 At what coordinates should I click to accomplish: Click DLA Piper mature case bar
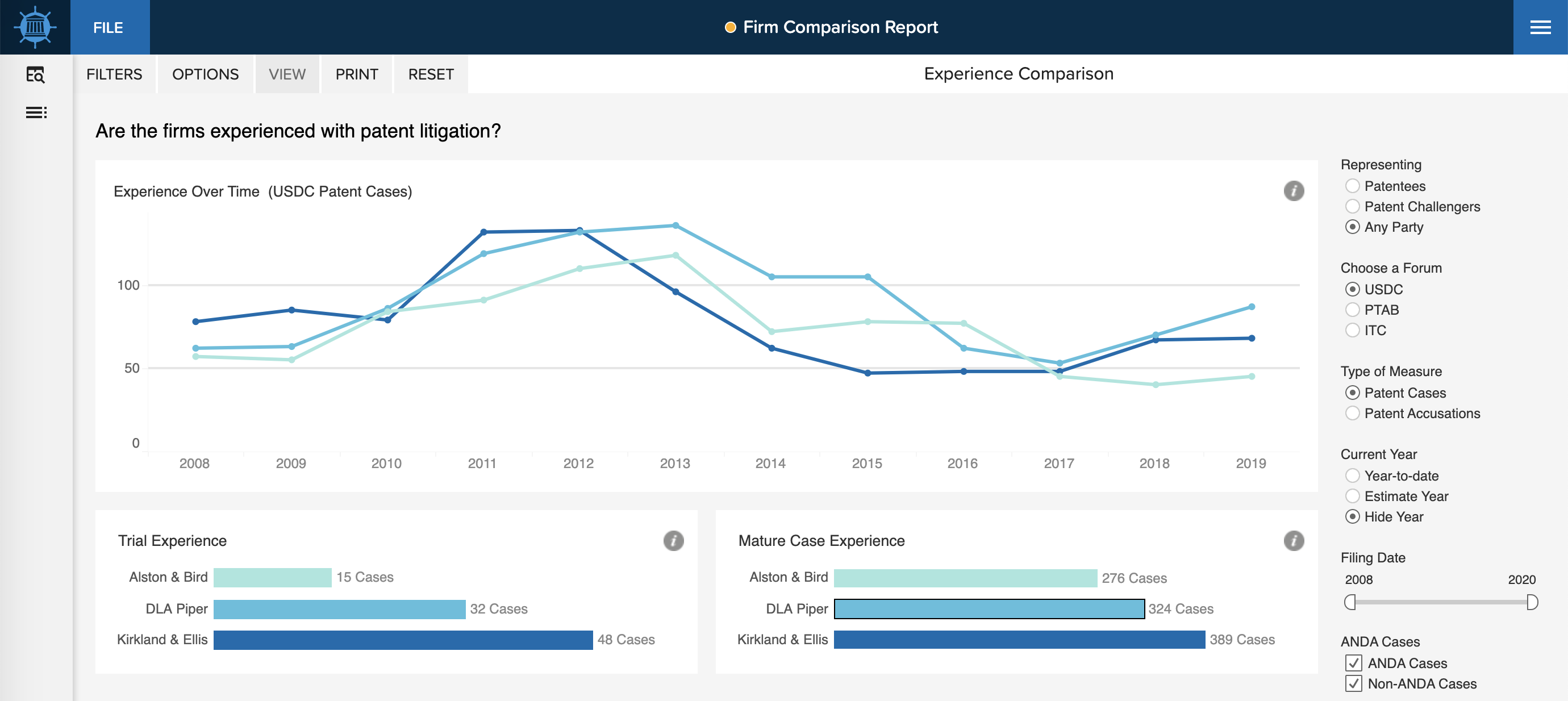pyautogui.click(x=989, y=608)
